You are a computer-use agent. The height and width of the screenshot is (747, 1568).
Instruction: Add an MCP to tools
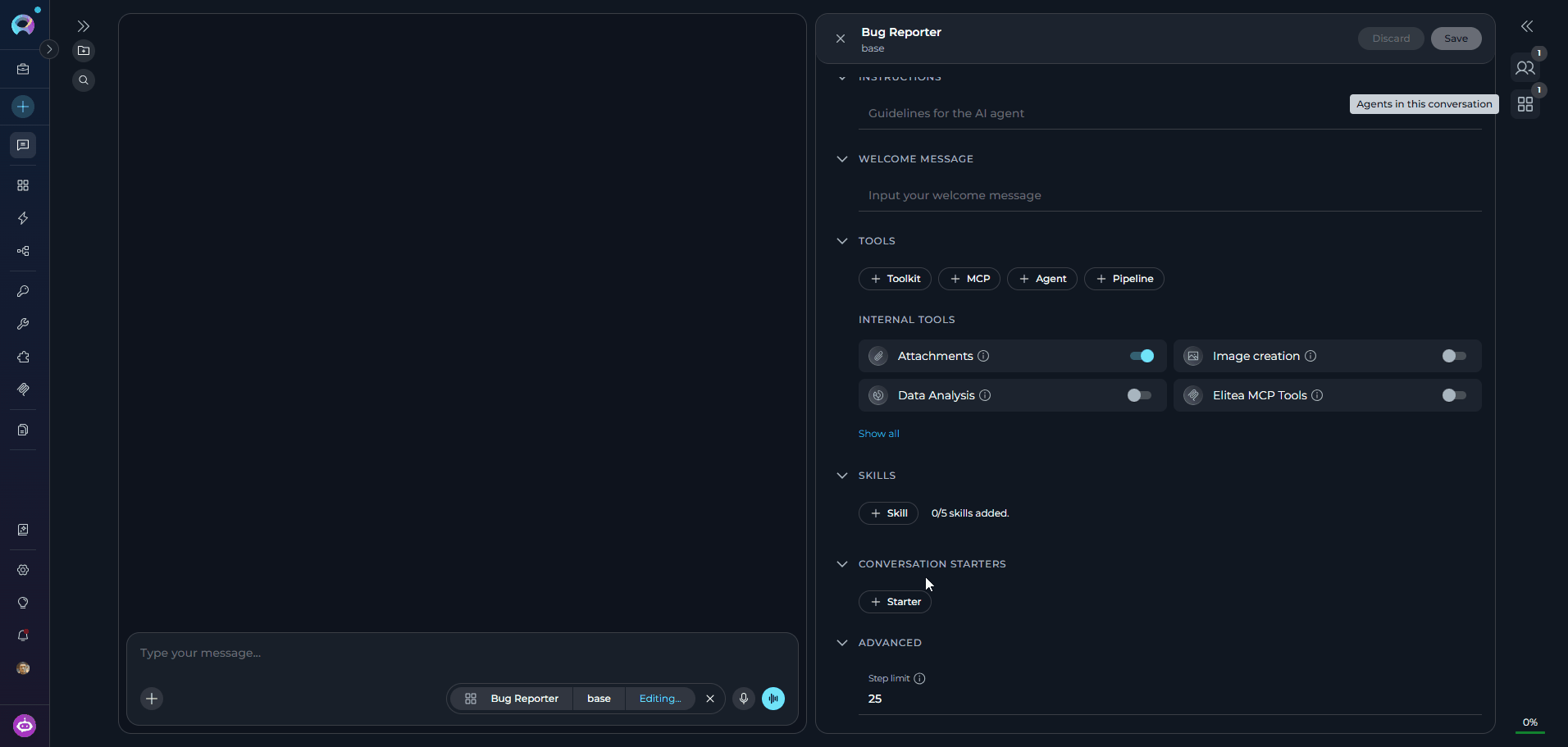(969, 279)
